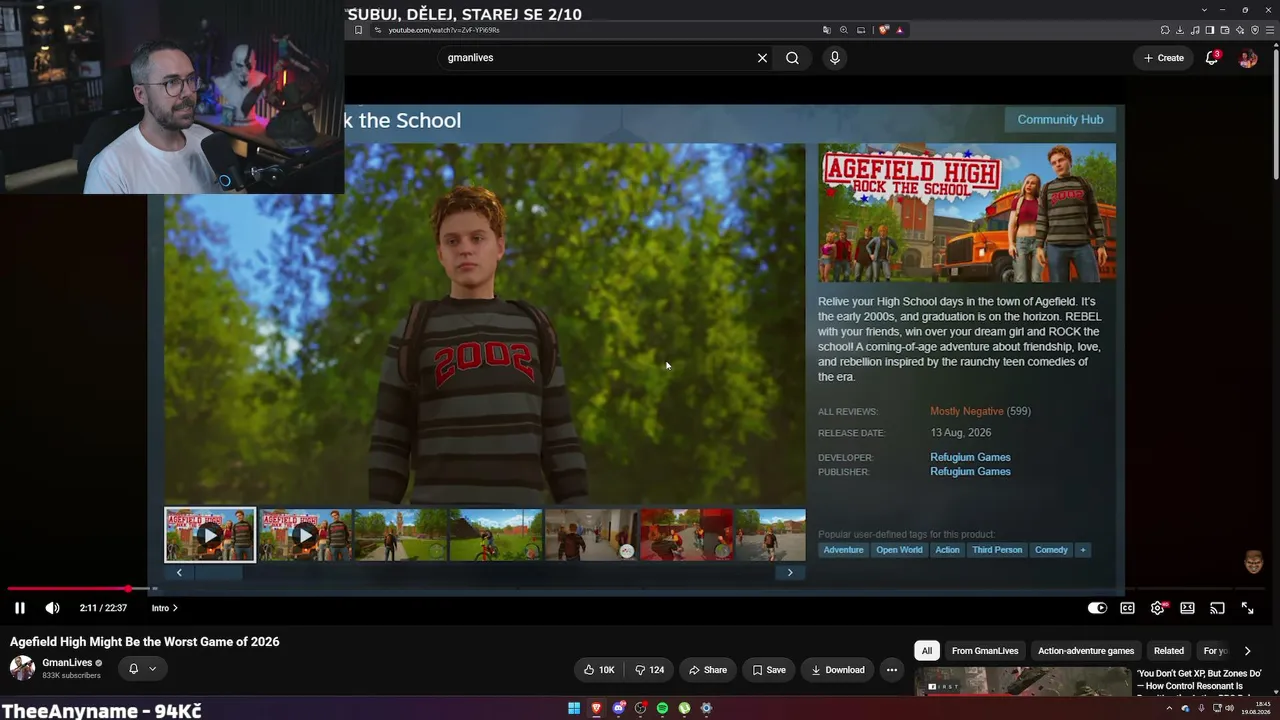The image size is (1280, 720).
Task: Expand the subscription notification bell dropdown
Action: pos(143,669)
